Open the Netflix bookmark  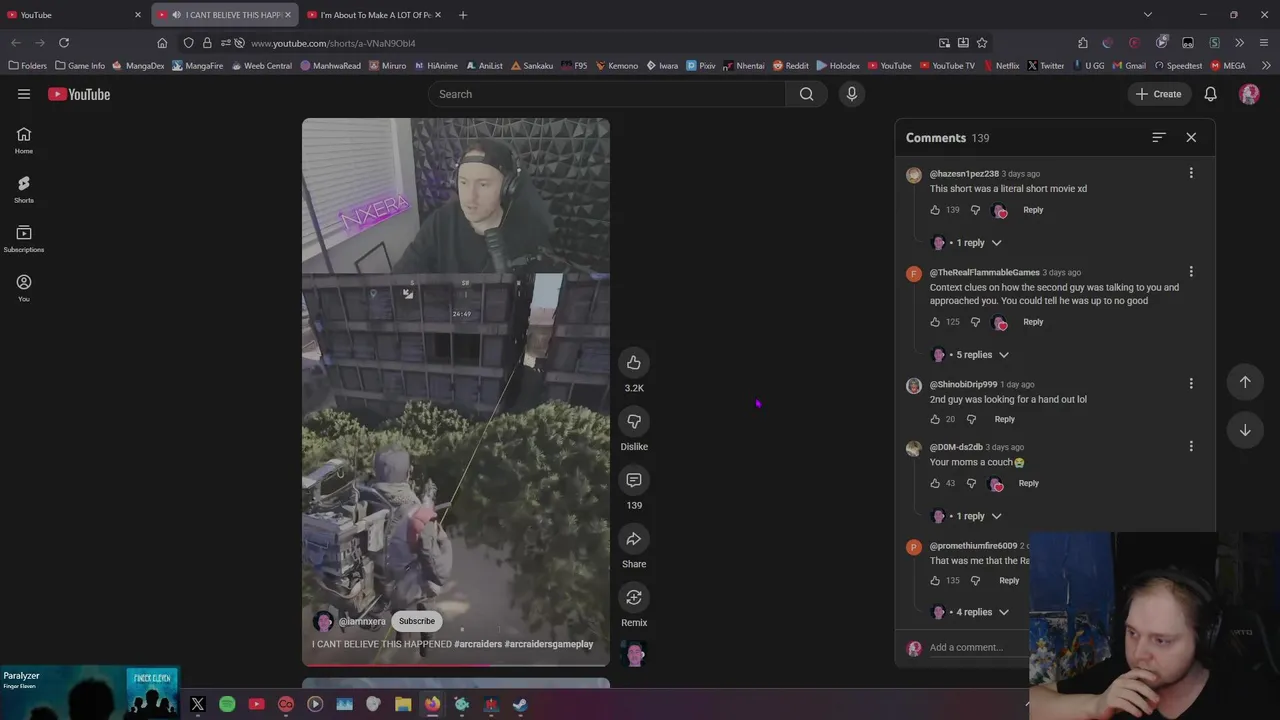coord(1001,66)
